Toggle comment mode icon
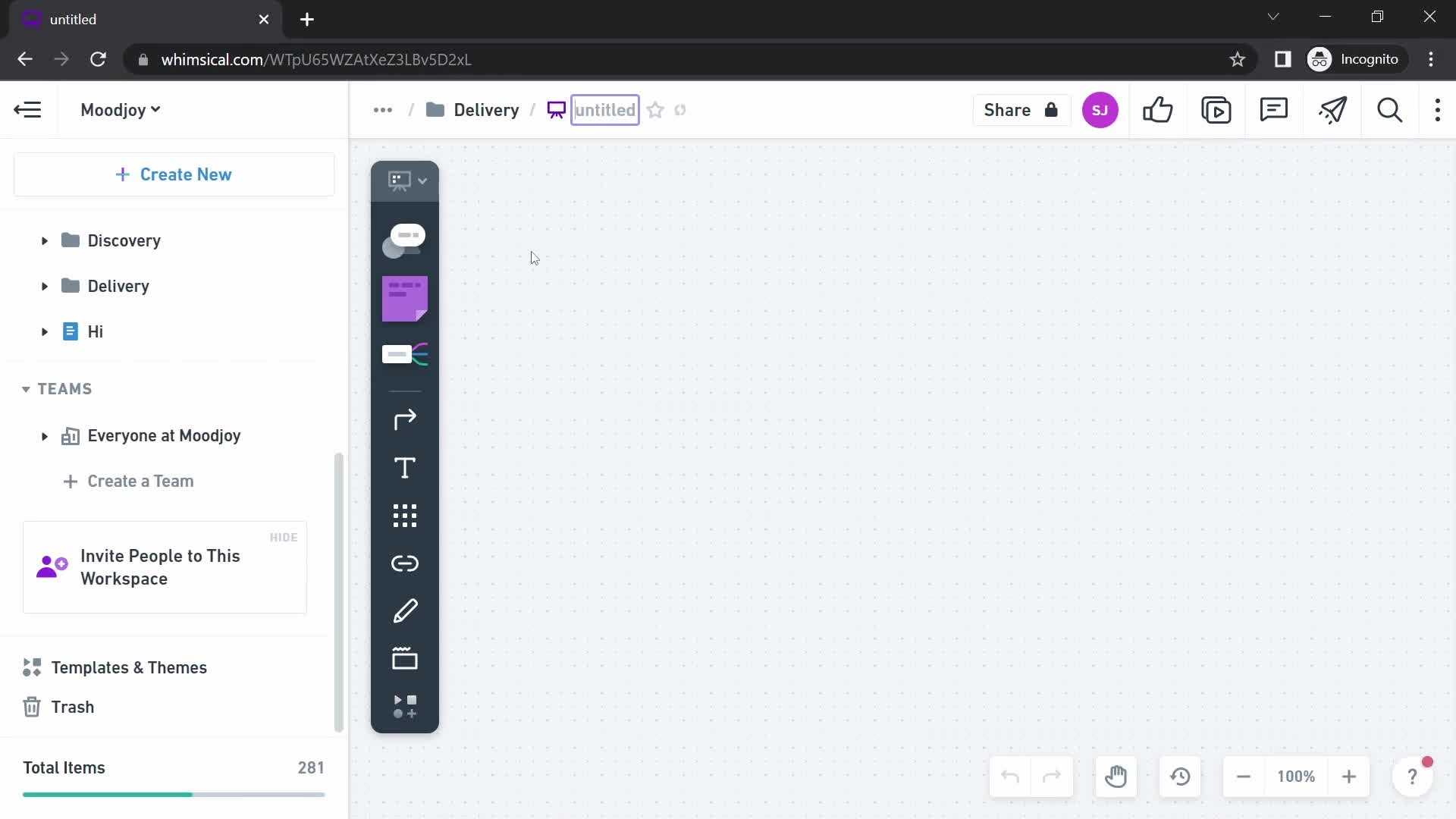1456x819 pixels. [1274, 110]
